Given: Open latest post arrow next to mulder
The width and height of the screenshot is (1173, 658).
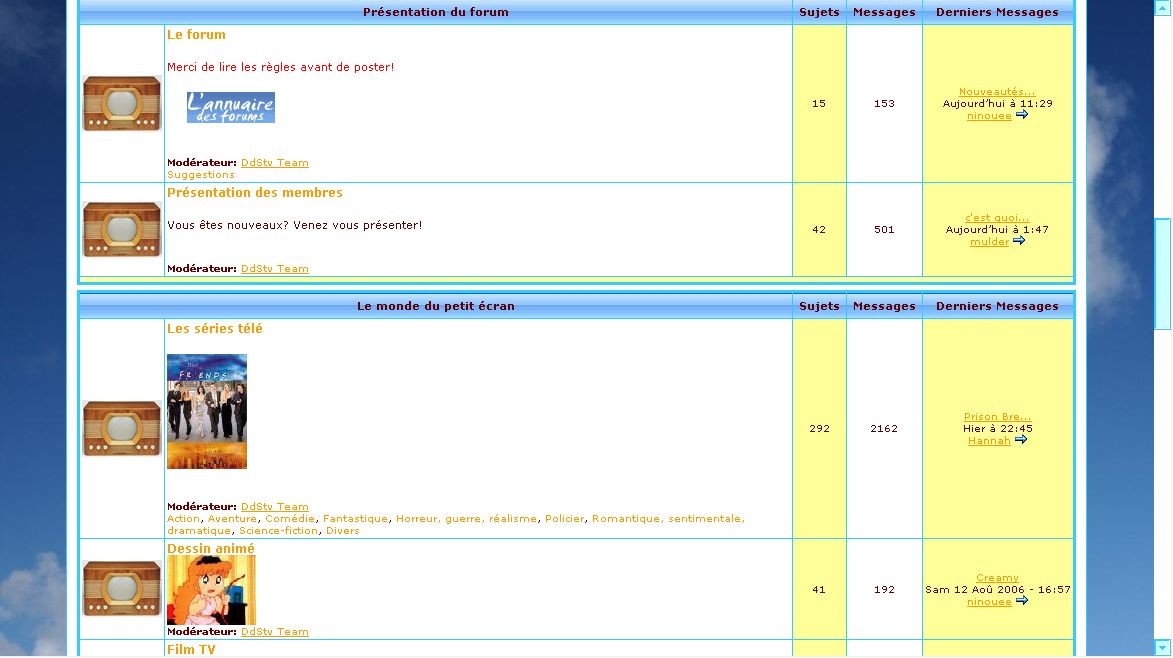Looking at the screenshot, I should pyautogui.click(x=1019, y=241).
